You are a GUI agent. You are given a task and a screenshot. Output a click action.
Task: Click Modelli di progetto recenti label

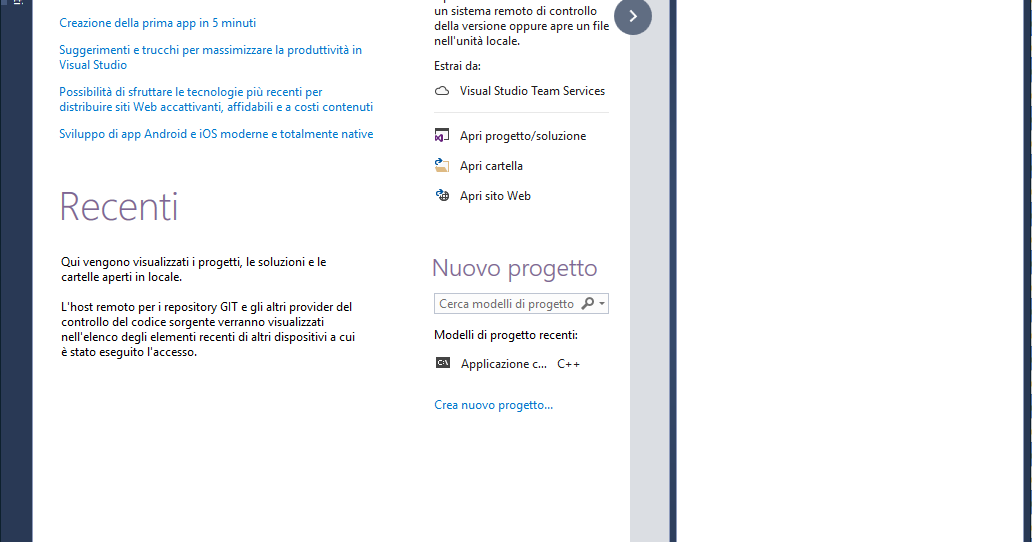coord(505,335)
